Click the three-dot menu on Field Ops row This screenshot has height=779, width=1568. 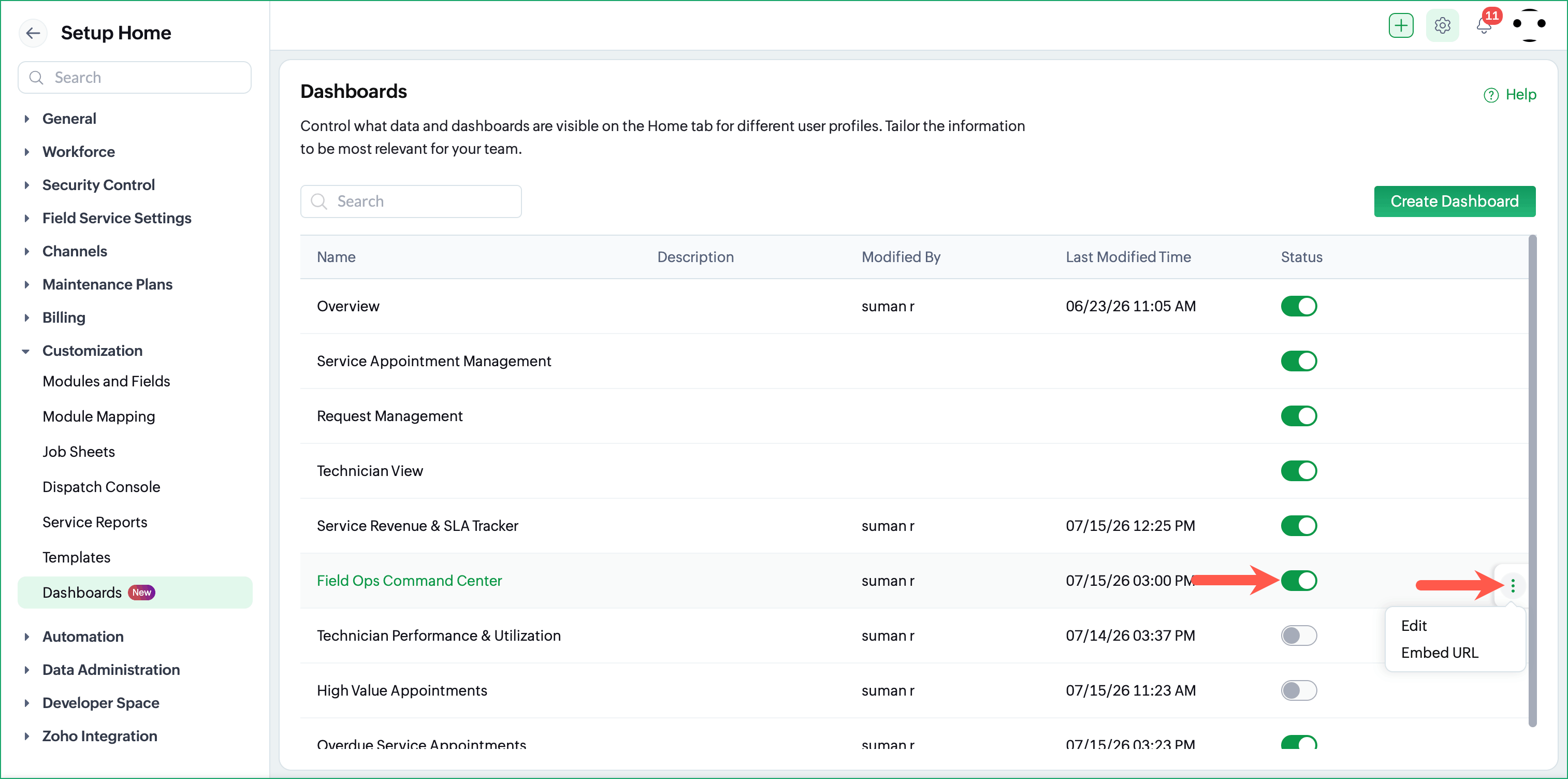pyautogui.click(x=1513, y=585)
